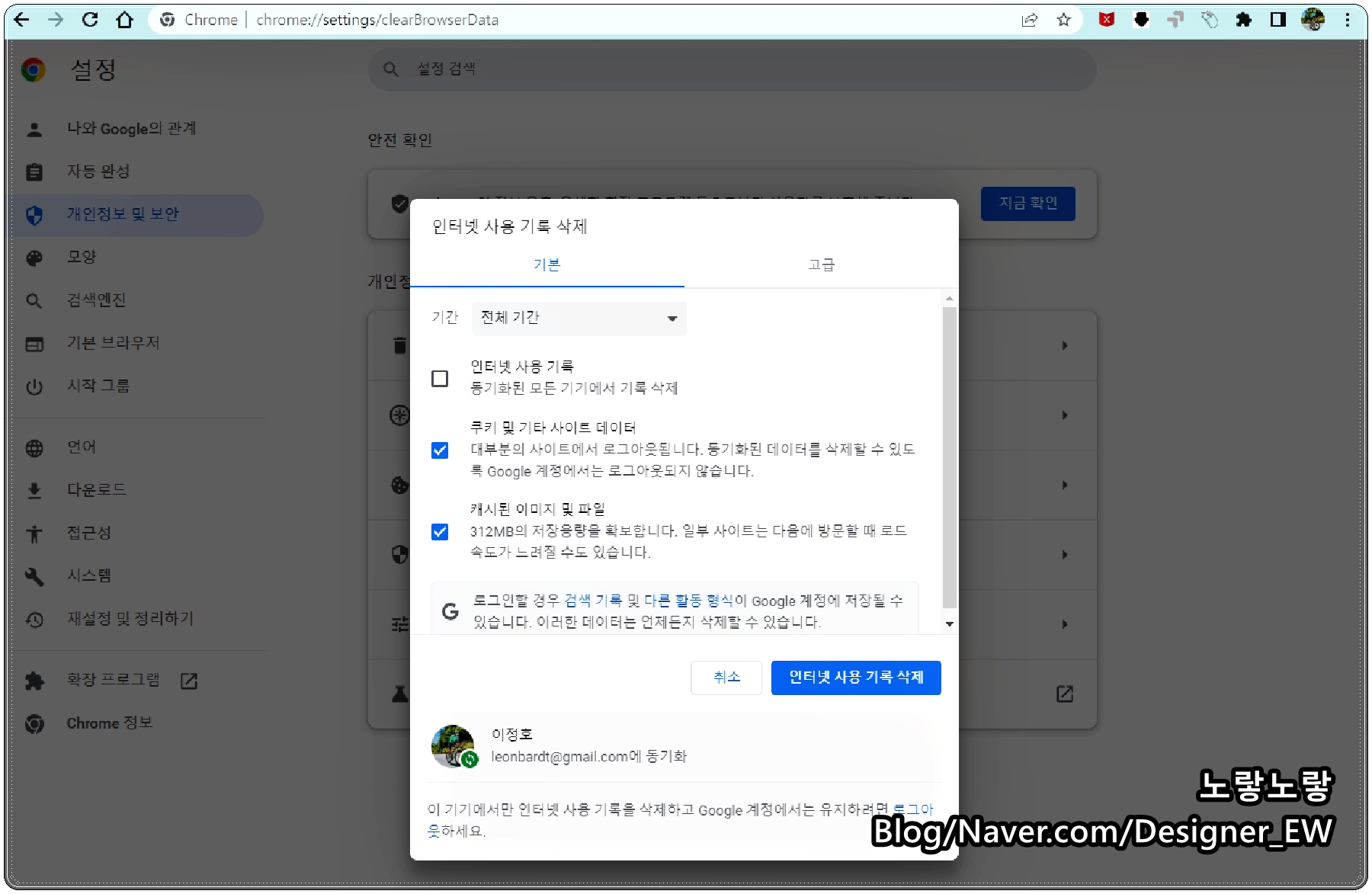
Task: Click the address bar URL
Action: pyautogui.click(x=377, y=20)
